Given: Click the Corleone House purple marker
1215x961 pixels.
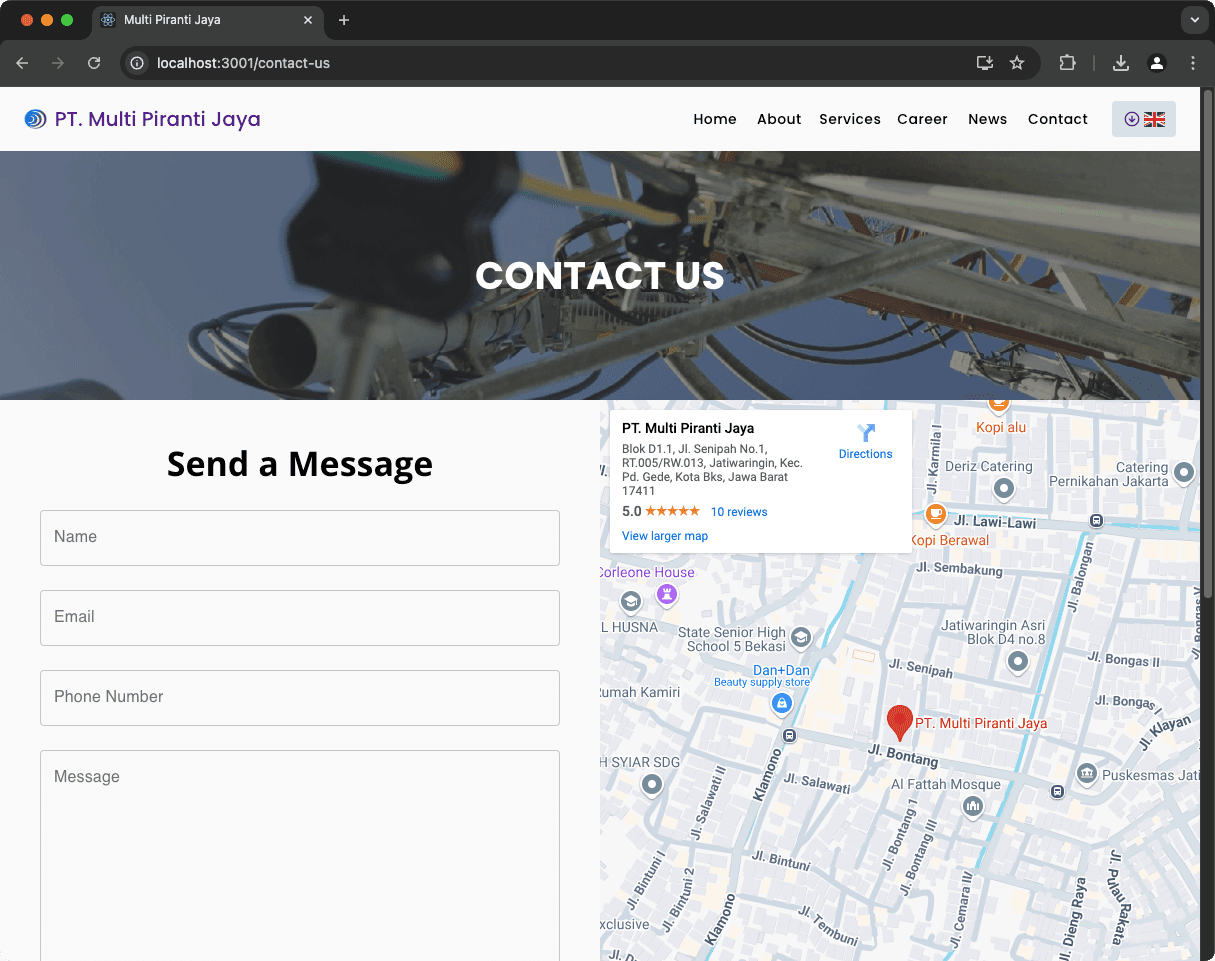Looking at the screenshot, I should [x=667, y=595].
